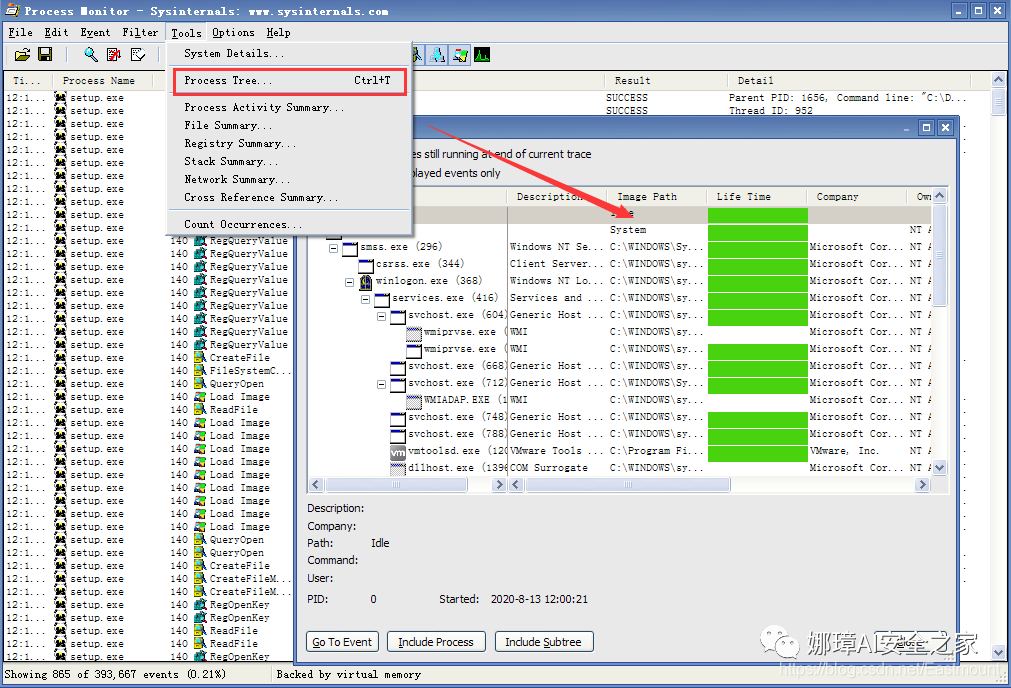Viewport: 1011px width, 688px height.
Task: Toggle the Capture magnifier toolbar icon
Action: [91, 55]
